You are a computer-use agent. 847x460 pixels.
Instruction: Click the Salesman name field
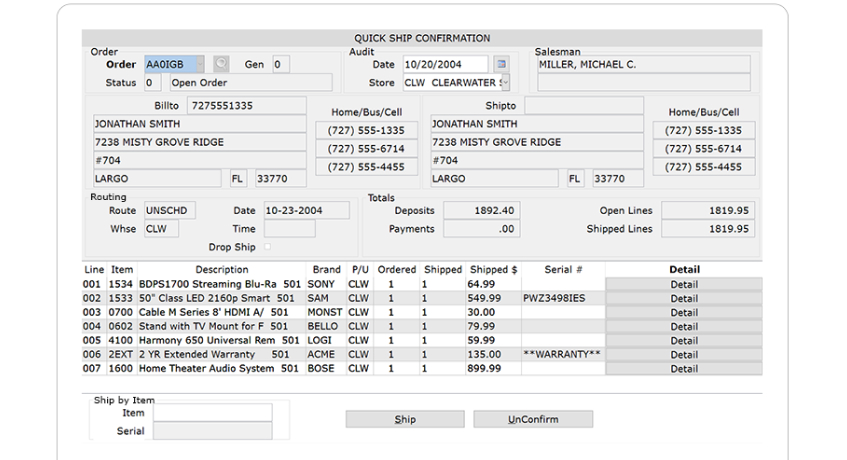pyautogui.click(x=643, y=65)
